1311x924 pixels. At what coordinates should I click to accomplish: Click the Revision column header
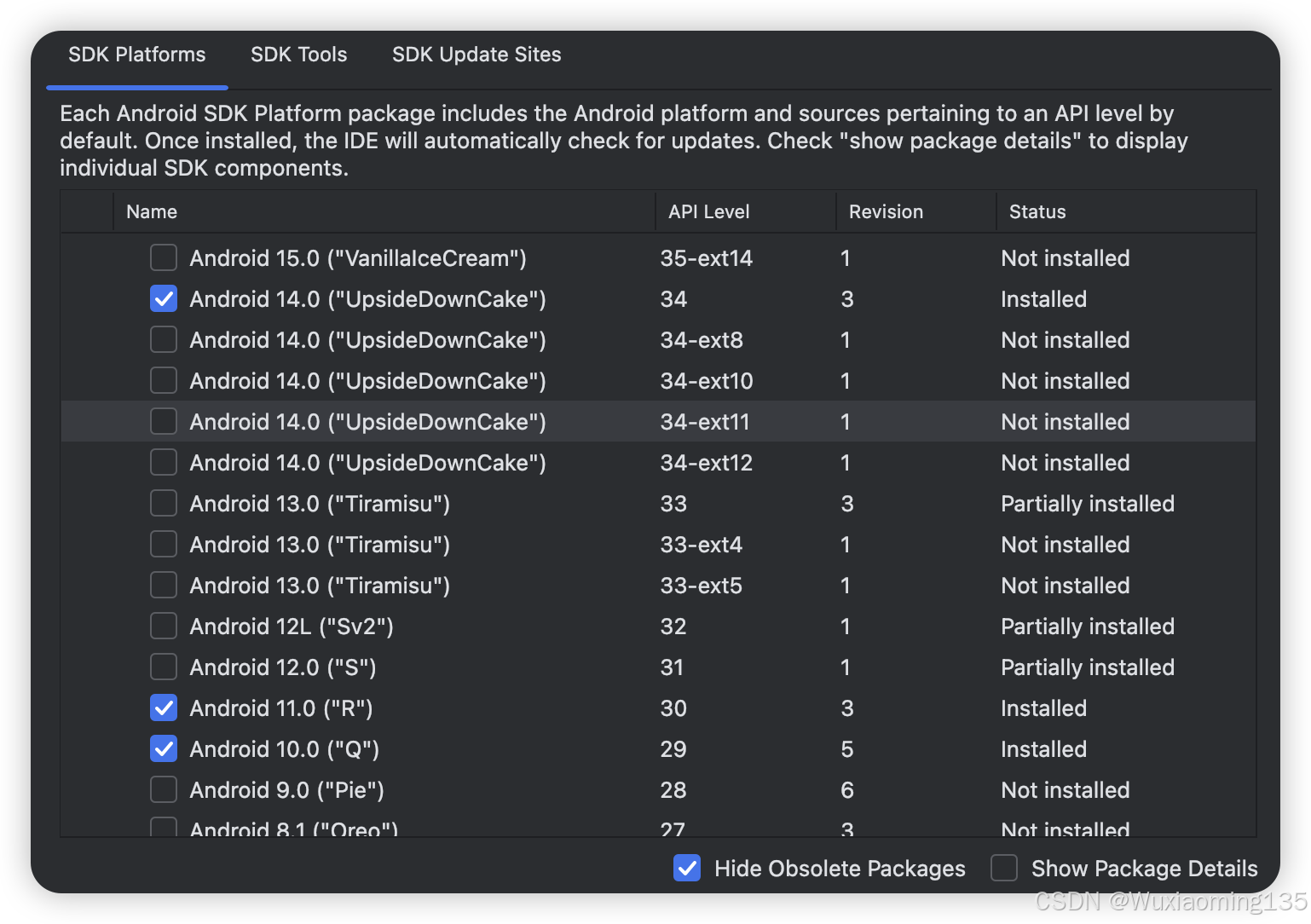(886, 211)
